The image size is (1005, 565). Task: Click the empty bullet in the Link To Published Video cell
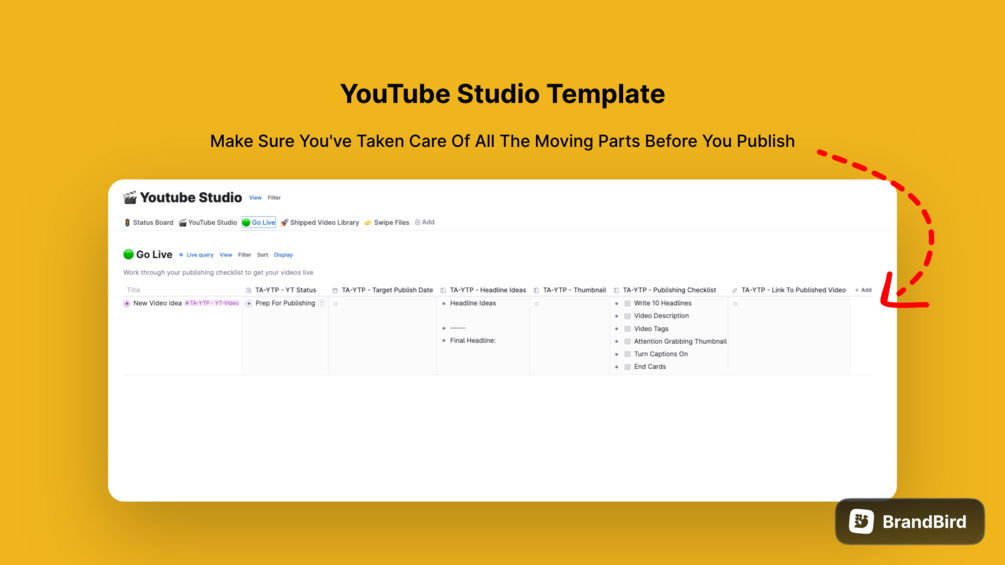point(735,304)
